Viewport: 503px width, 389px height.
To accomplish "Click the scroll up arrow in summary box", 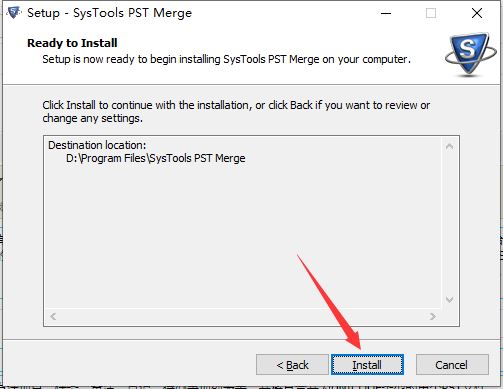I will [449, 146].
